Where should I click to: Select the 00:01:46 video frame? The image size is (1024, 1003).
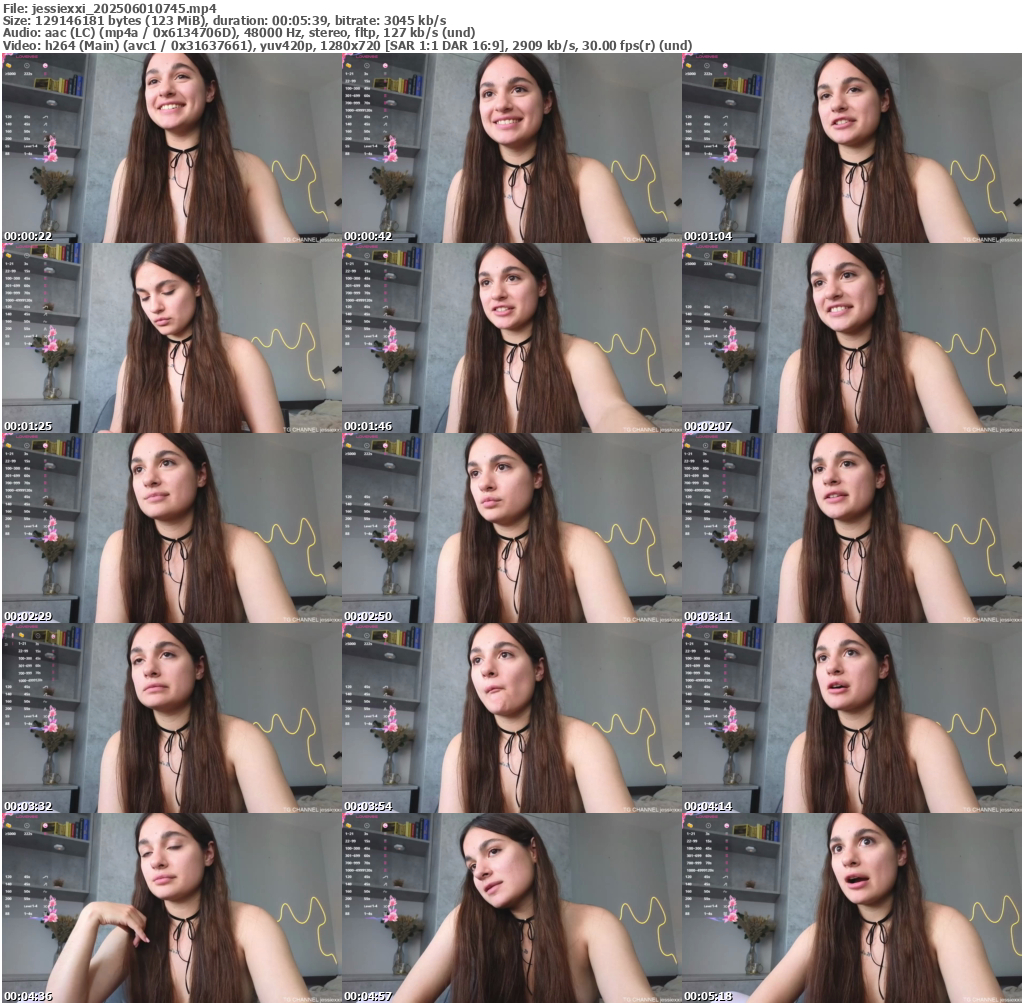point(511,338)
